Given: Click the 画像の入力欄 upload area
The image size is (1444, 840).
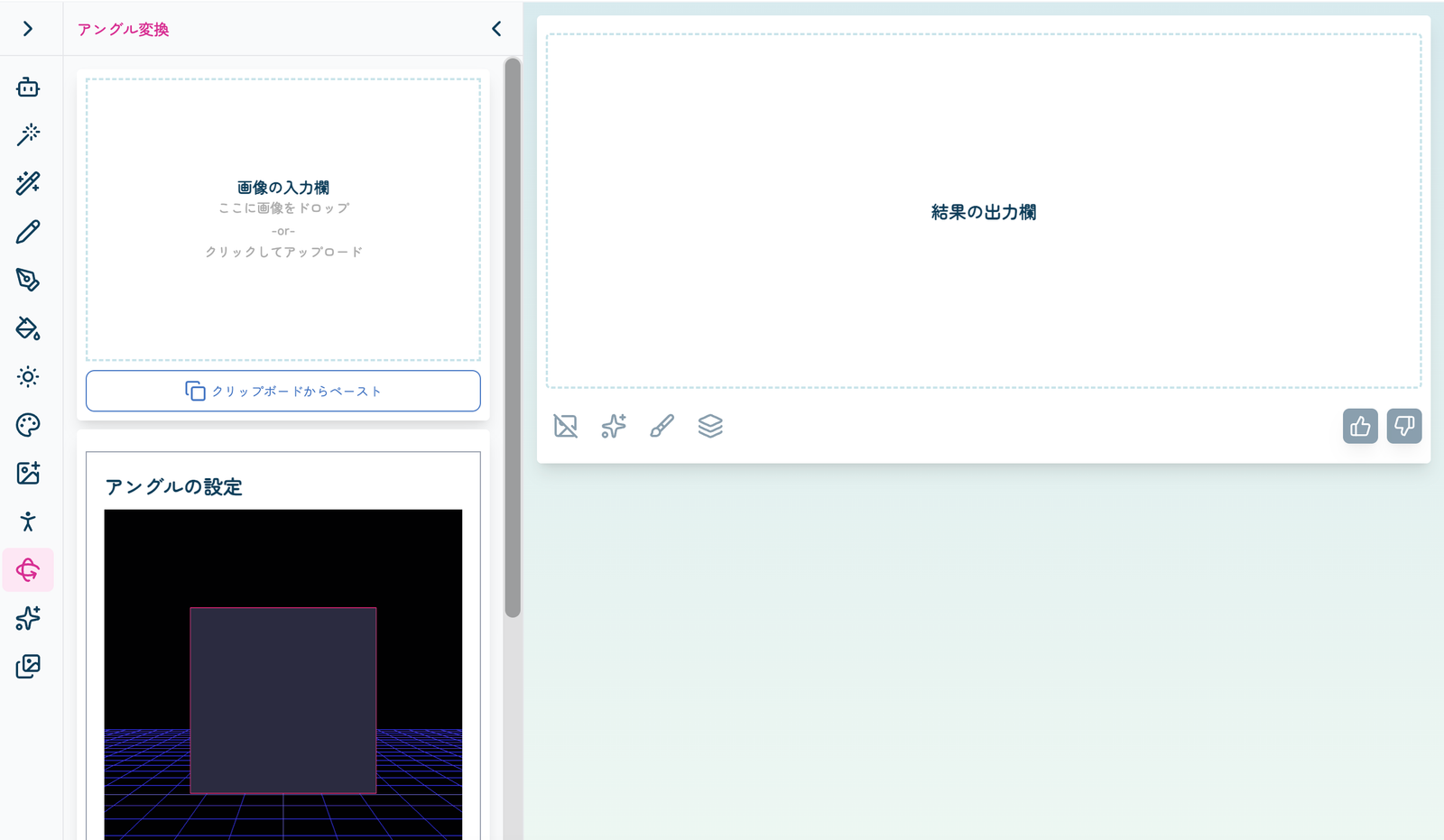Looking at the screenshot, I should [x=282, y=219].
